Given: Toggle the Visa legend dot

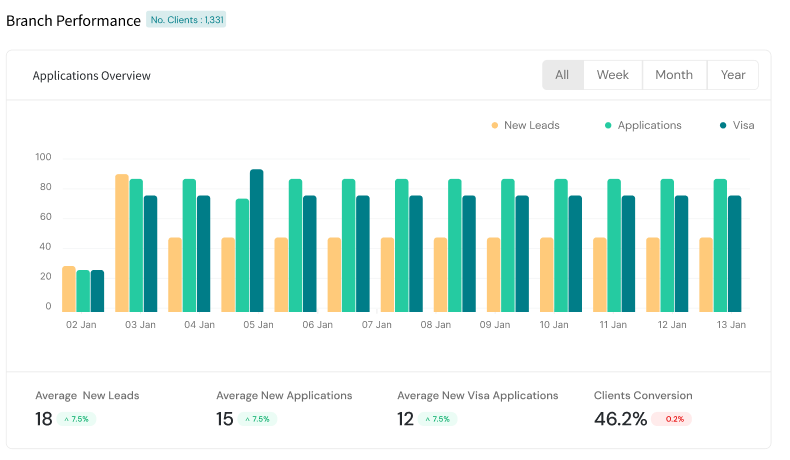Looking at the screenshot, I should tap(723, 126).
